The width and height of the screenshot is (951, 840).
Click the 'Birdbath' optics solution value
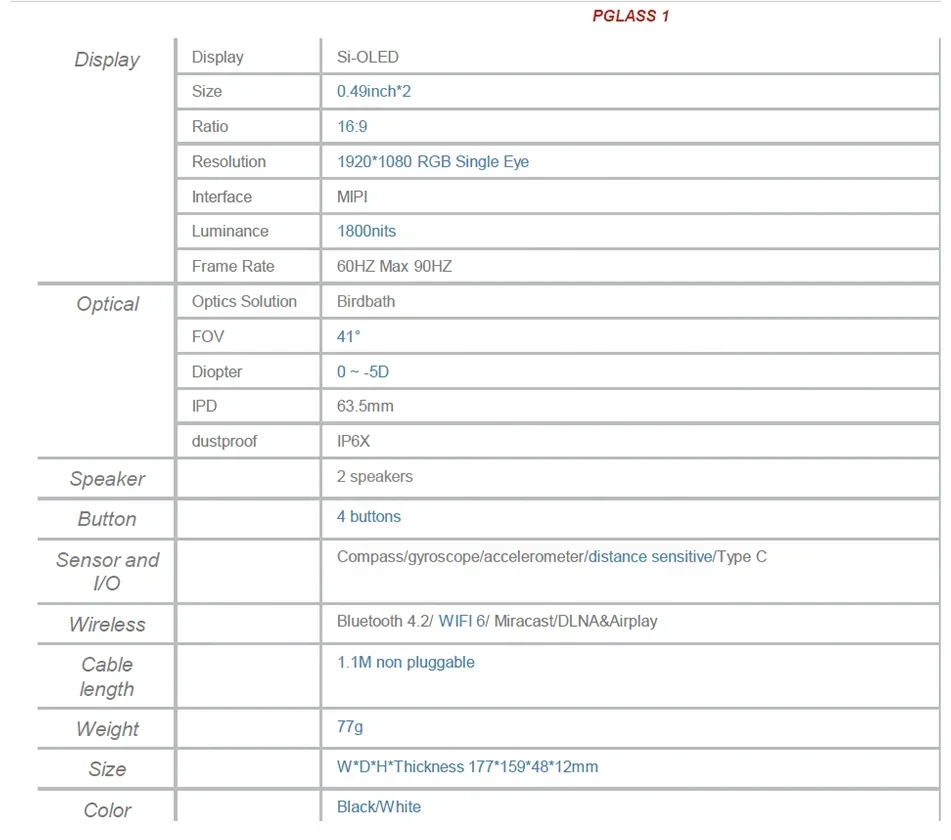tap(366, 301)
